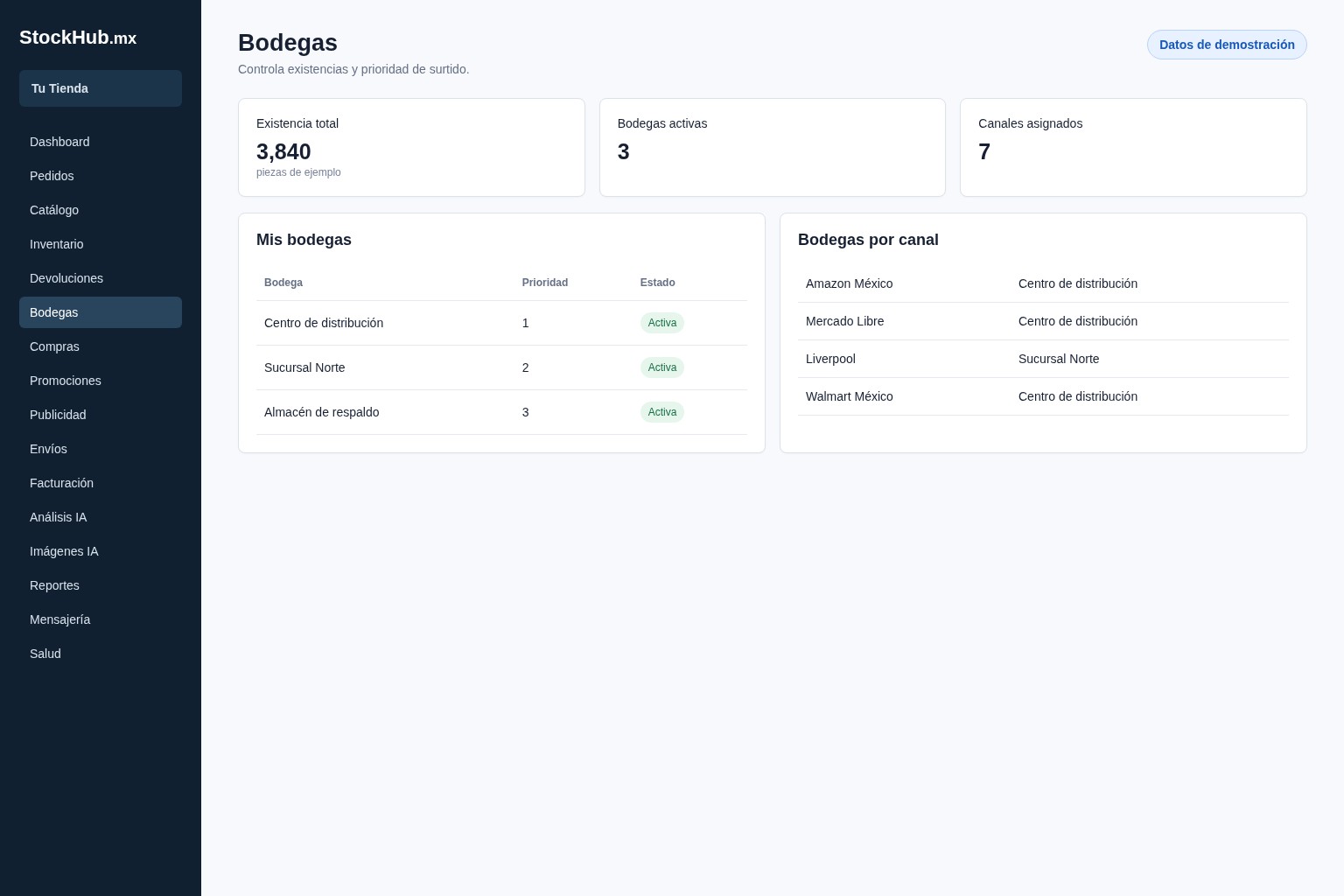
Task: Click the Activa badge for Sucursal Norte
Action: [662, 367]
